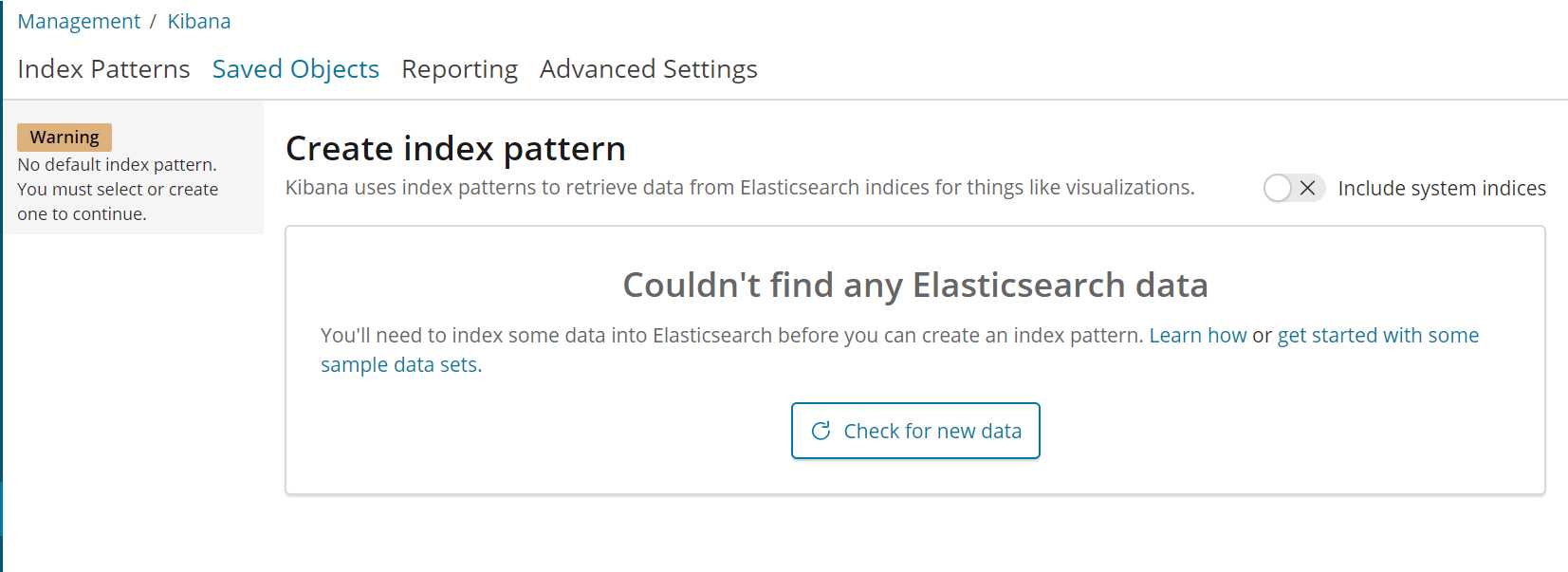Click the refresh icon beside Check for new data
This screenshot has height=572, width=1568.
pos(821,431)
